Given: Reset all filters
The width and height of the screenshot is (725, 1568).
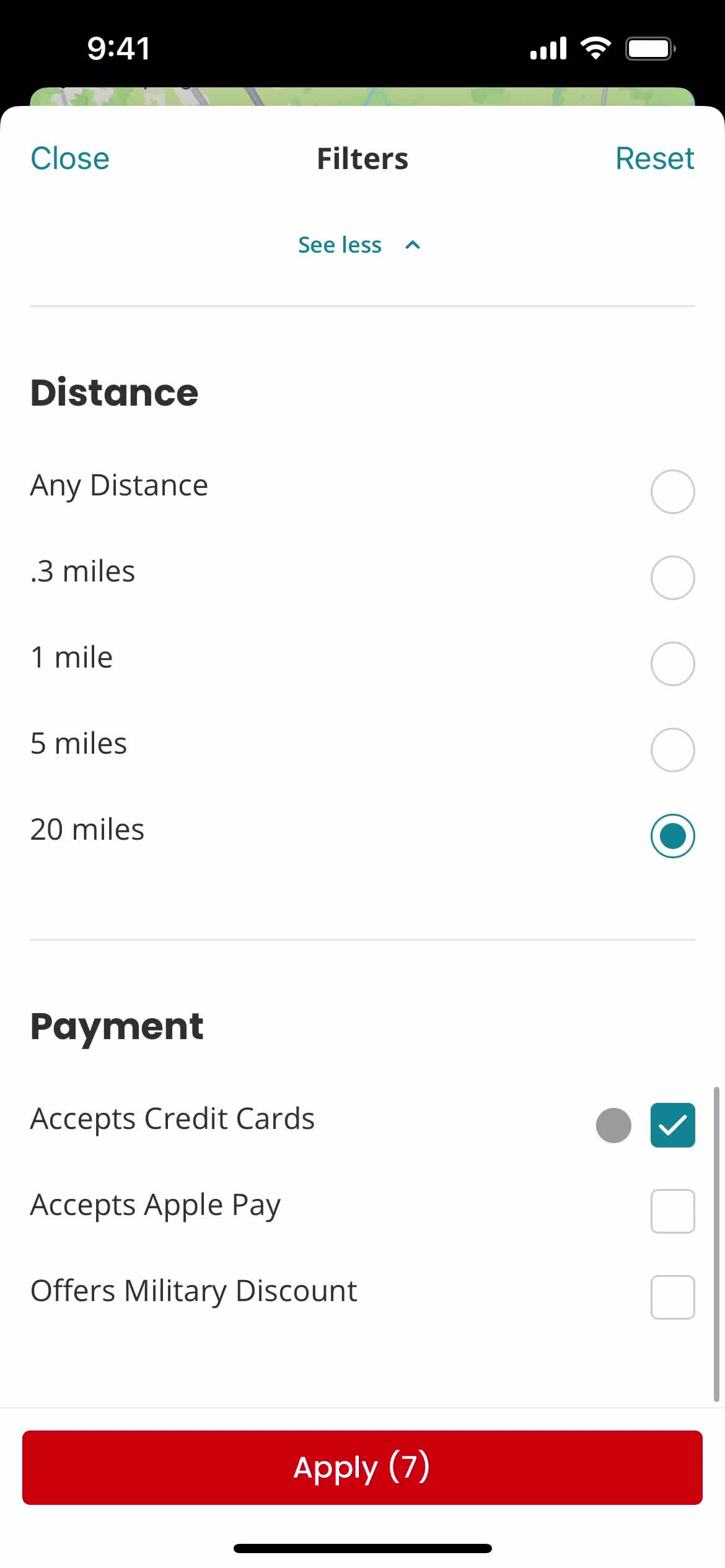Looking at the screenshot, I should point(654,159).
